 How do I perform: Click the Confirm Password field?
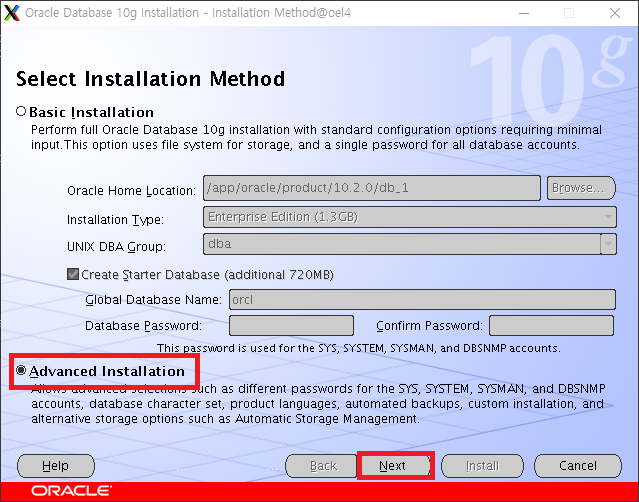coord(551,326)
